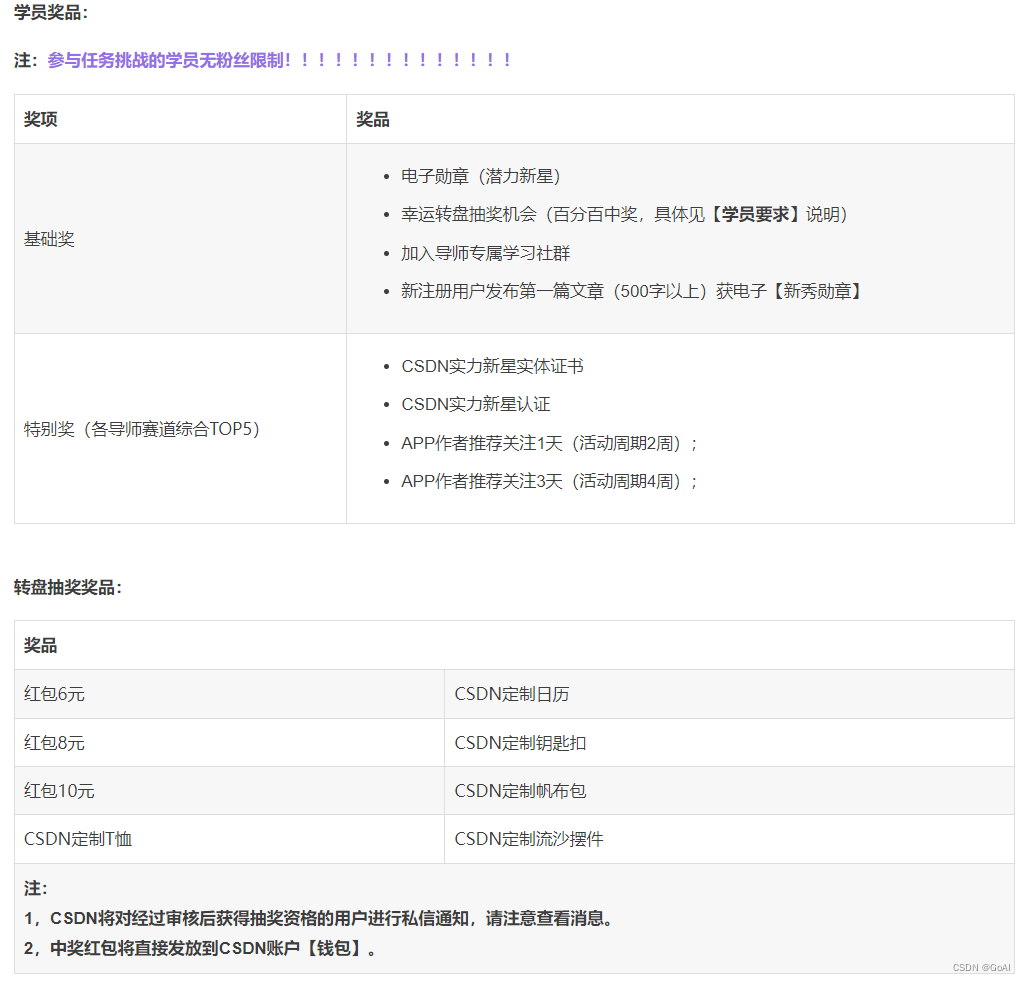Click the bold '注:' label in the lottery table
1025x981 pixels.
click(36, 888)
